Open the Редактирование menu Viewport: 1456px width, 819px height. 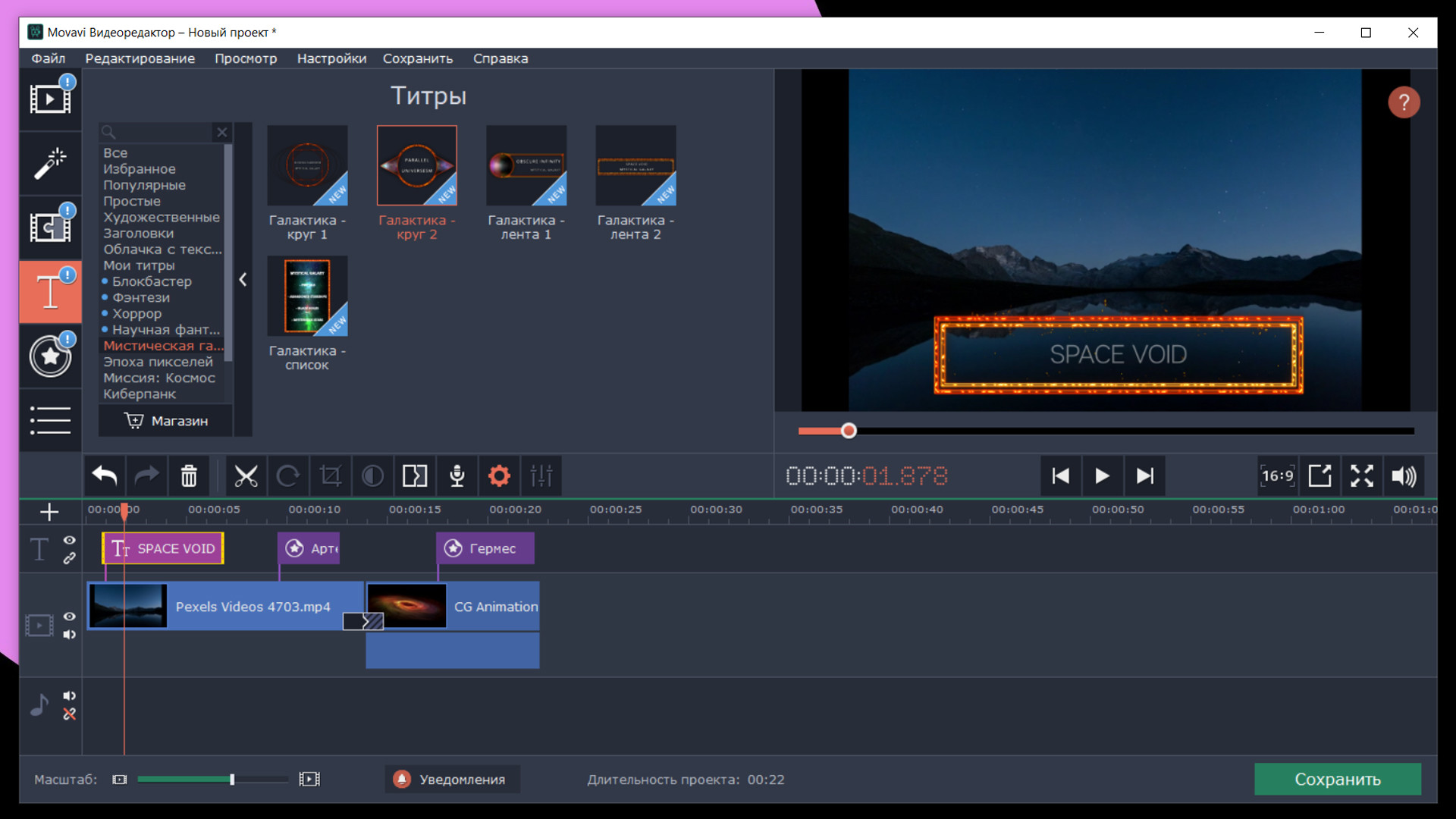click(140, 58)
